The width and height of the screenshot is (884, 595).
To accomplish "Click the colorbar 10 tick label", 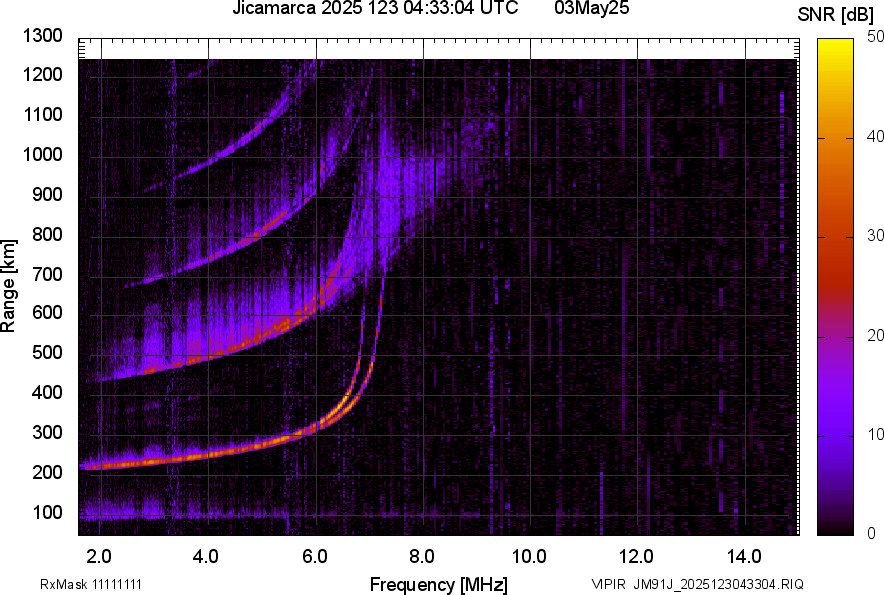I will pos(875,434).
